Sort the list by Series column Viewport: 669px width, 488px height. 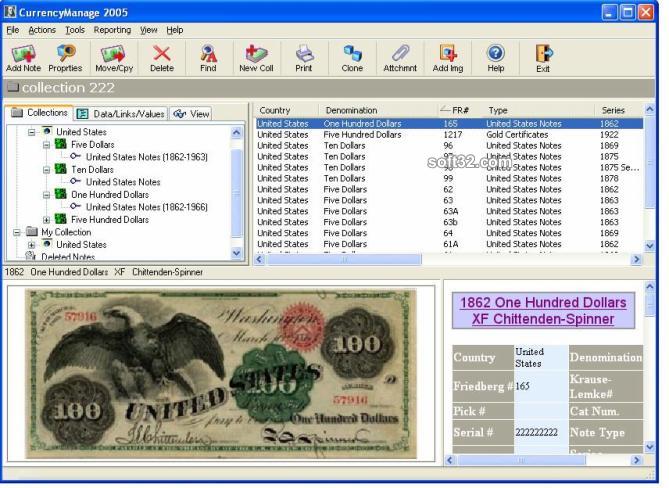pyautogui.click(x=619, y=110)
